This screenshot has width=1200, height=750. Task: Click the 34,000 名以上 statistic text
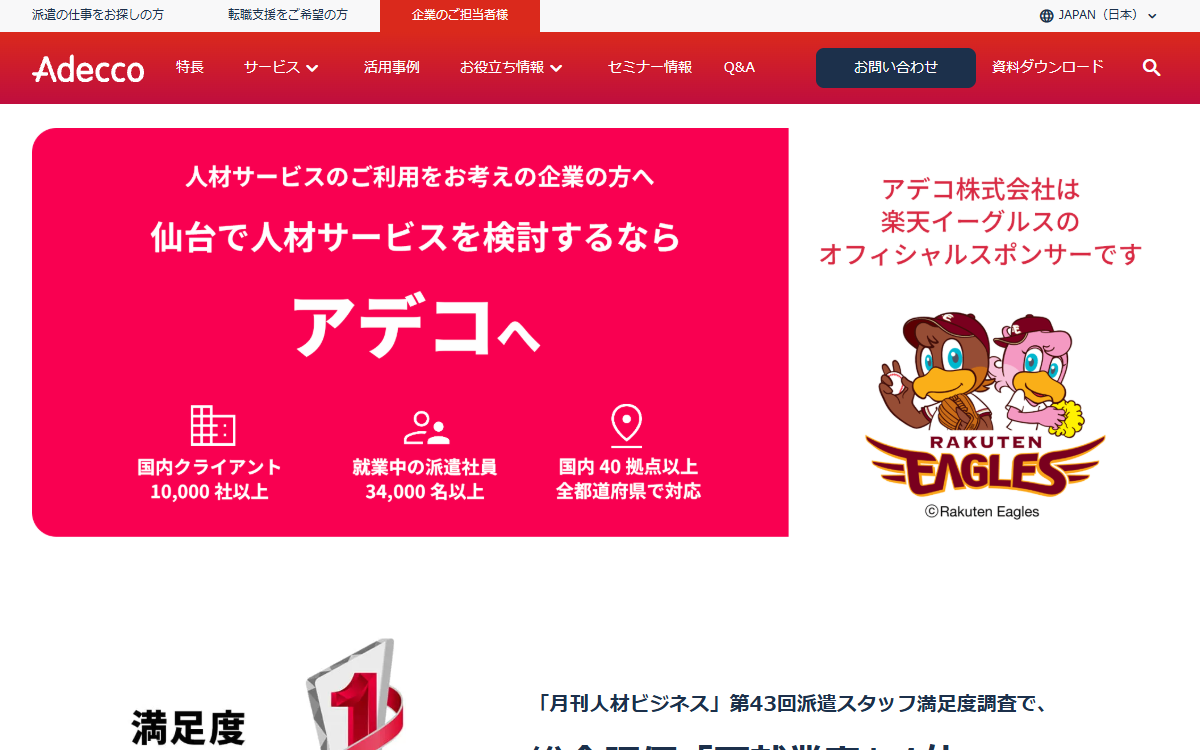425,491
